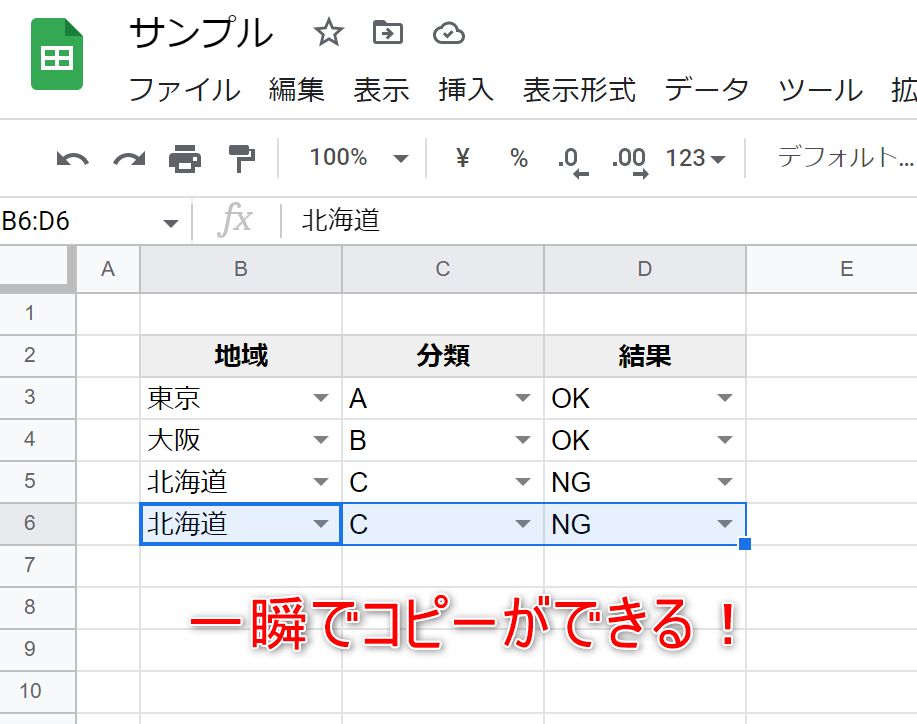Open the 123 number format dropdown
The width and height of the screenshot is (917, 724).
[695, 158]
